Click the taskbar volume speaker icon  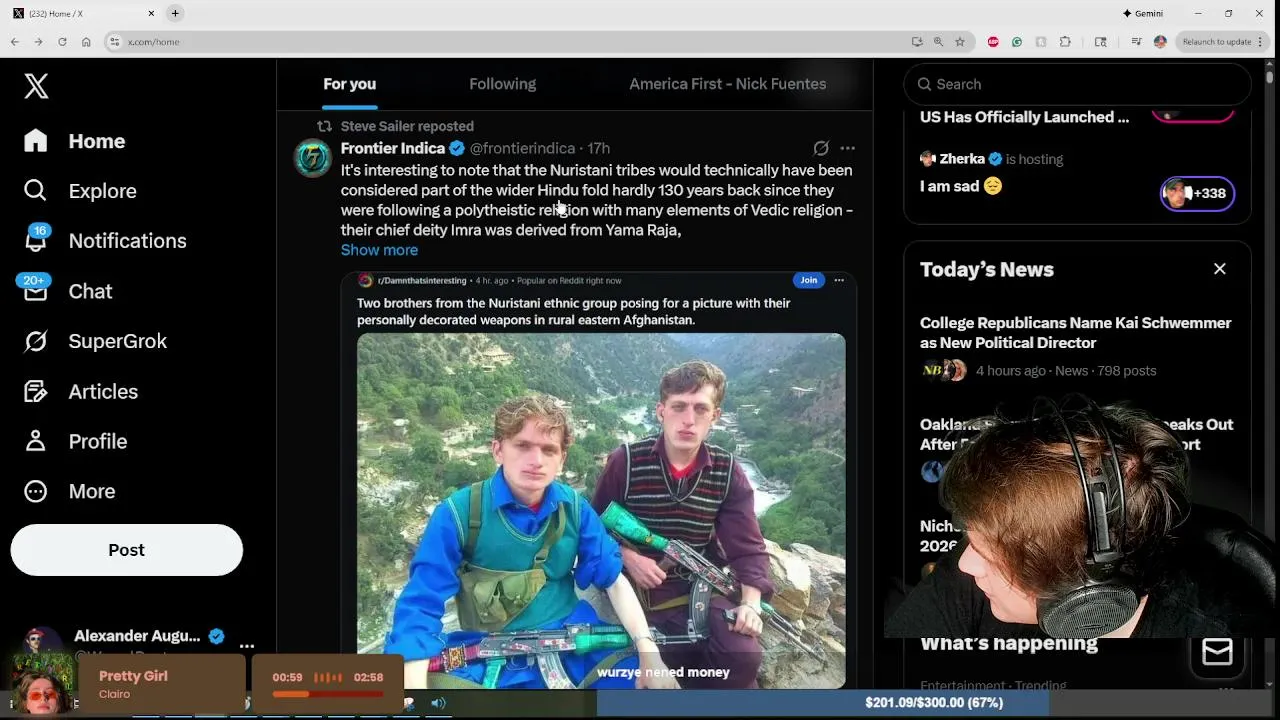(x=438, y=703)
